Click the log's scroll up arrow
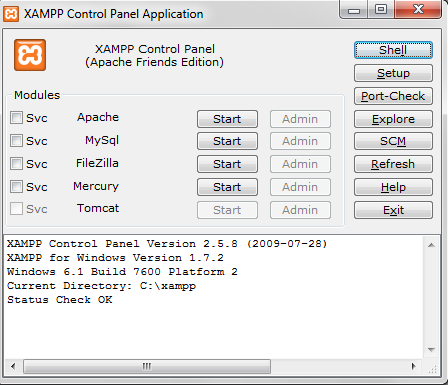The height and width of the screenshot is (385, 448). (431, 245)
